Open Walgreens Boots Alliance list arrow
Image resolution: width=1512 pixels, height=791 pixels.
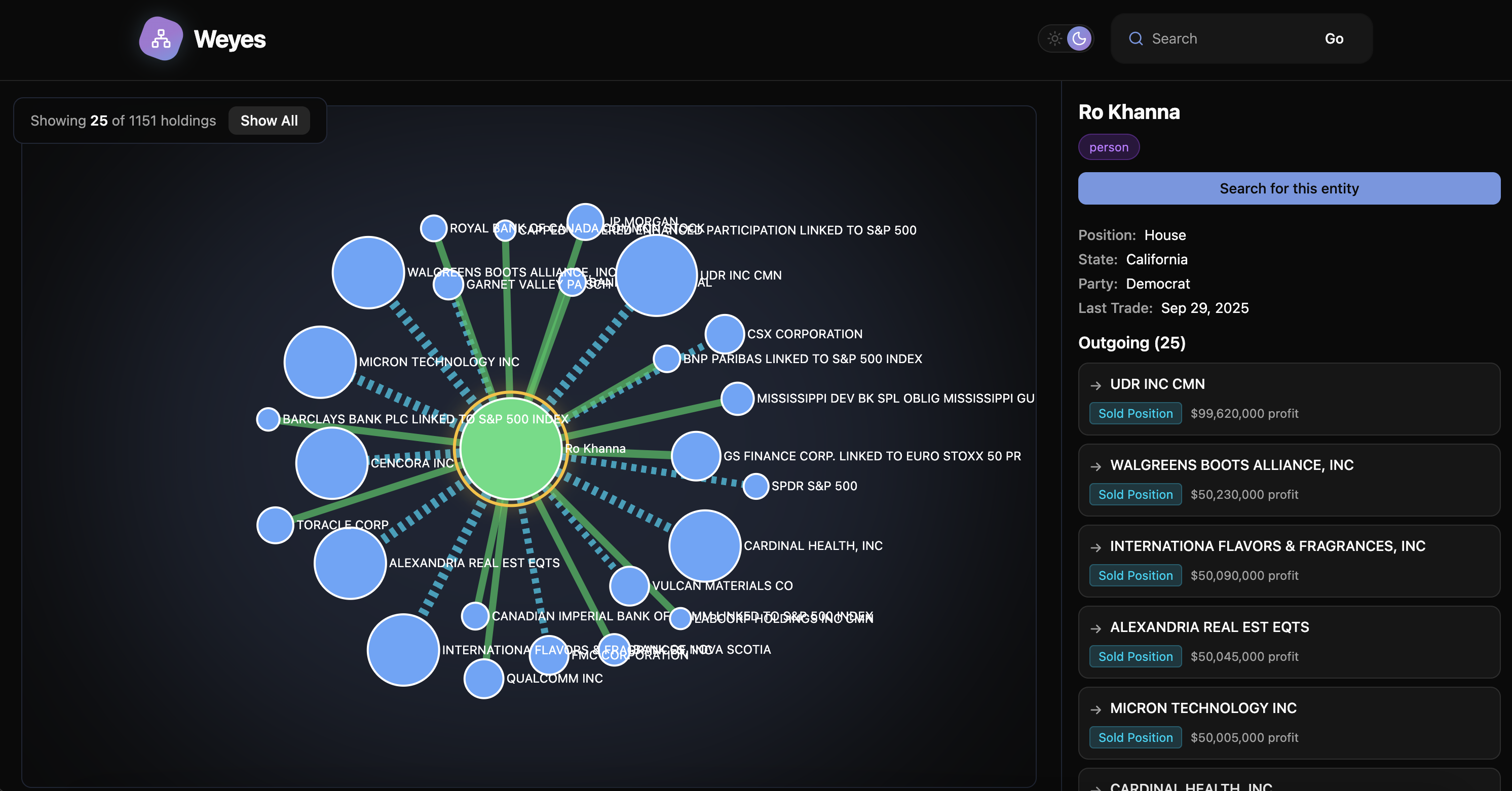(x=1095, y=466)
